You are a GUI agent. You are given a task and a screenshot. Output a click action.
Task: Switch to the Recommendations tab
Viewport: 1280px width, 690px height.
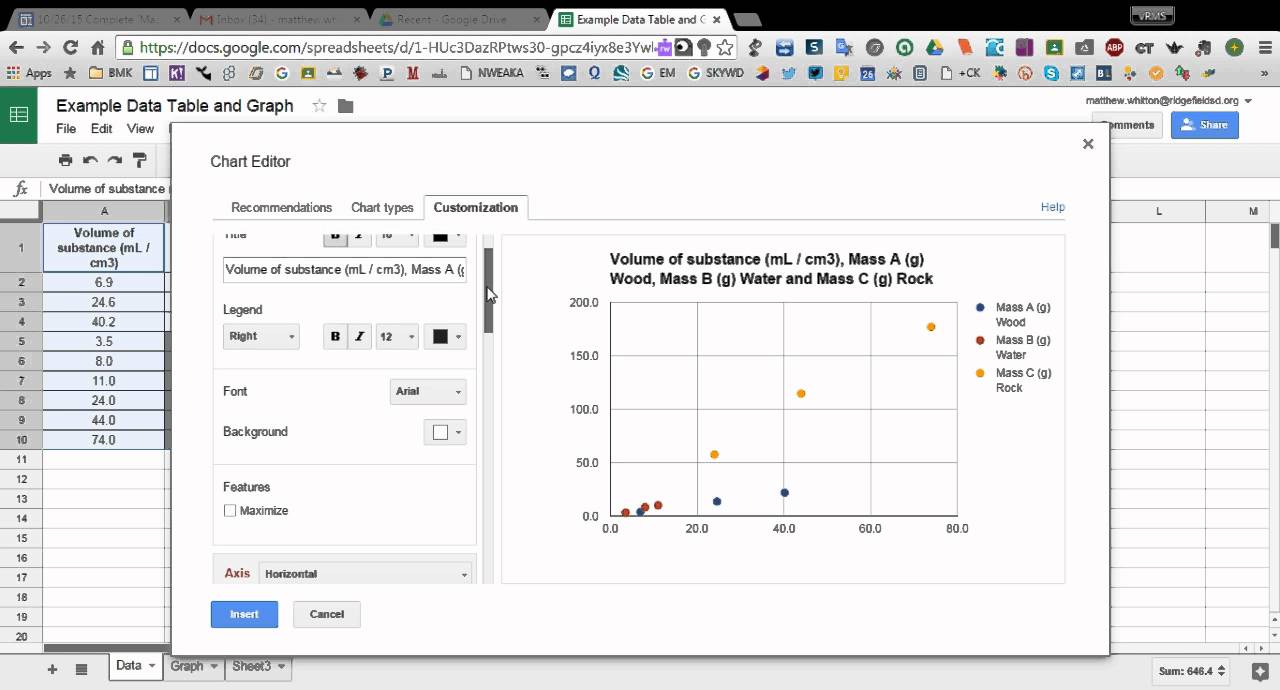coord(281,208)
